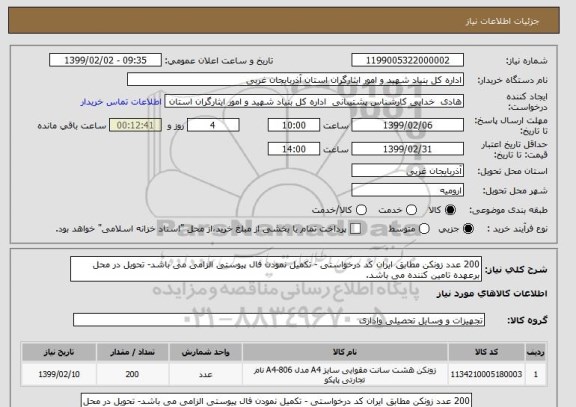Screen dimensions: 576x407
Task: Click the response deadline date 1399/02/06
Action: 407,125
